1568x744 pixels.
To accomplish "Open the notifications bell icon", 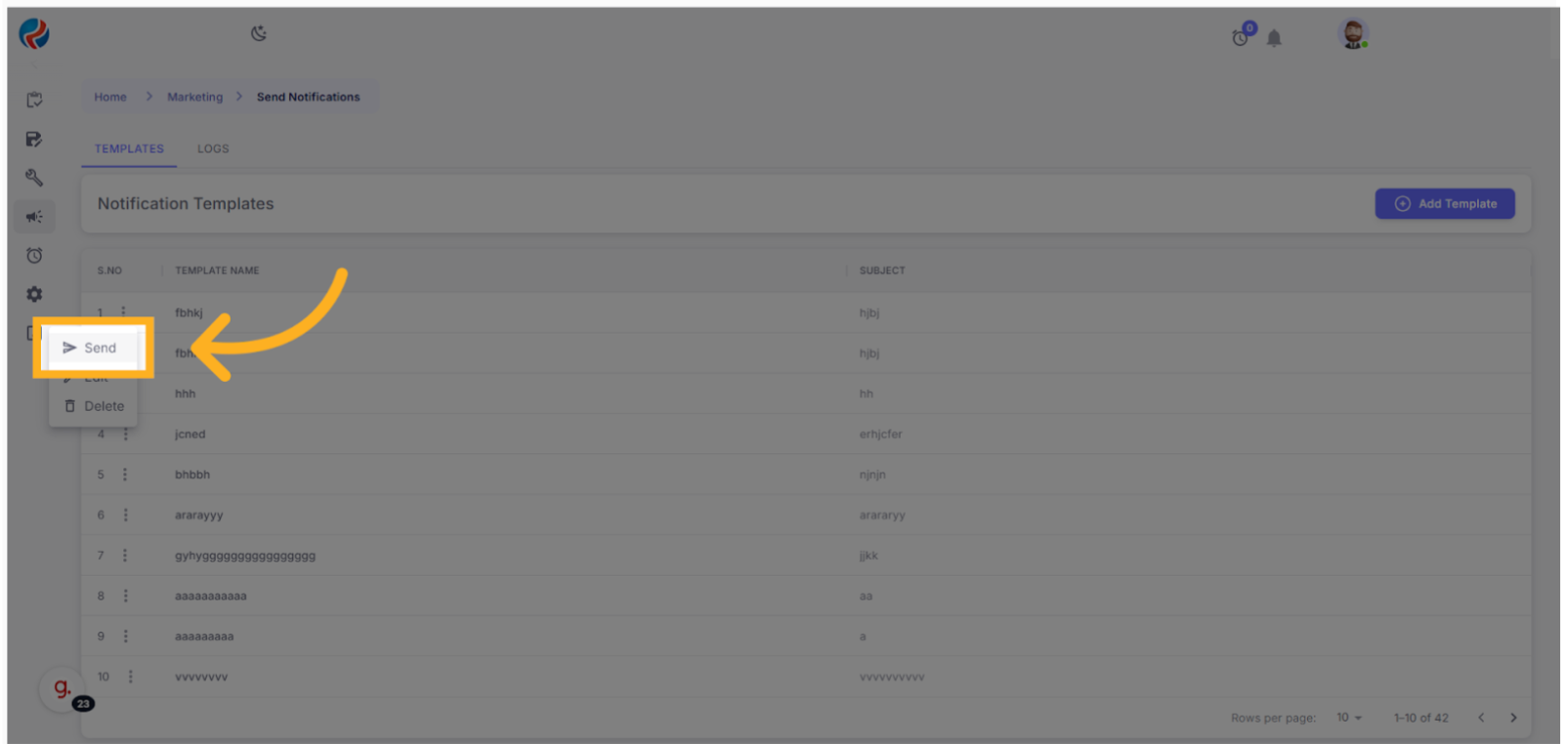I will click(x=1274, y=38).
